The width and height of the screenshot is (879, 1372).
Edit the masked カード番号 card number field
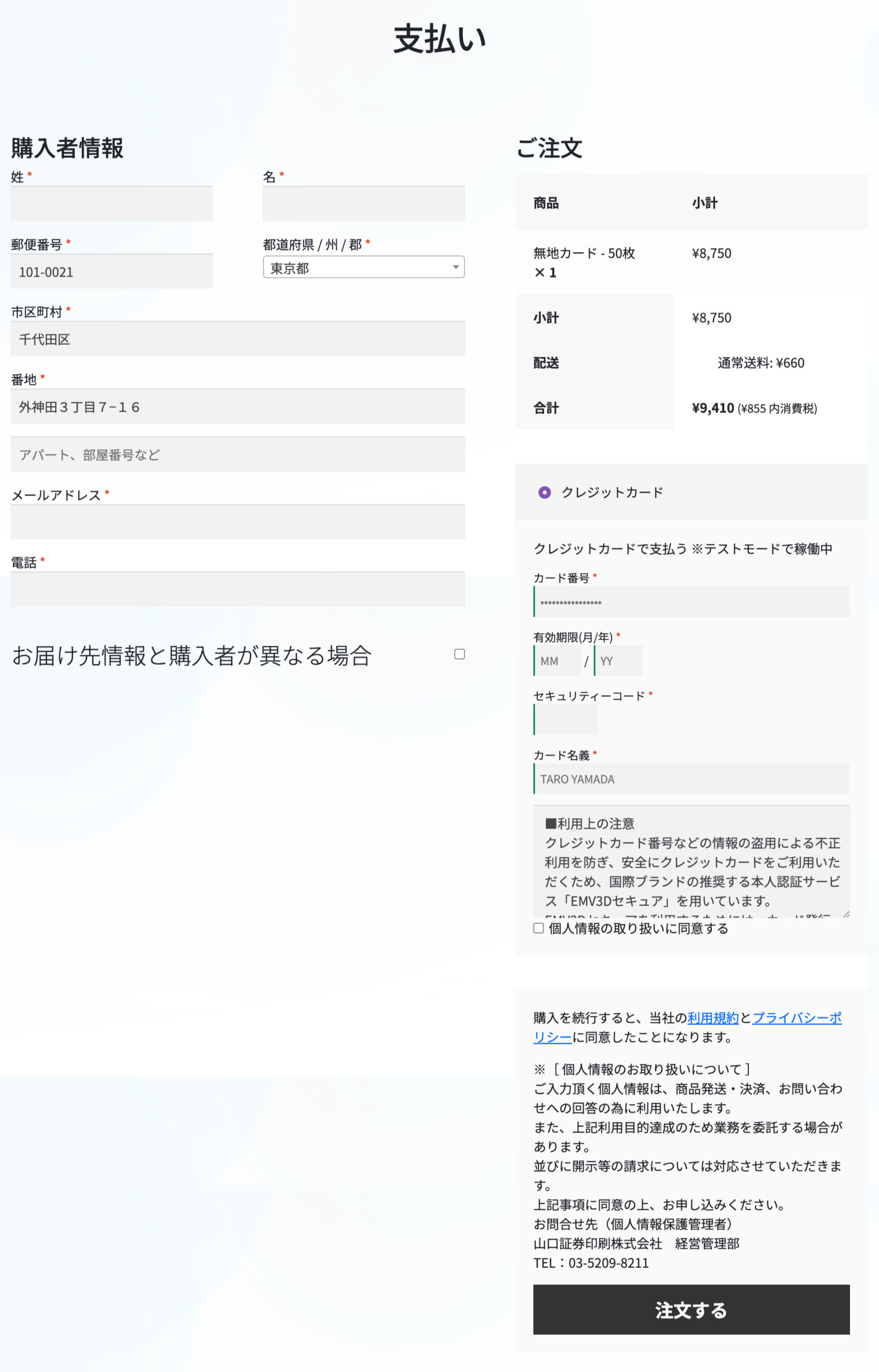click(x=691, y=602)
